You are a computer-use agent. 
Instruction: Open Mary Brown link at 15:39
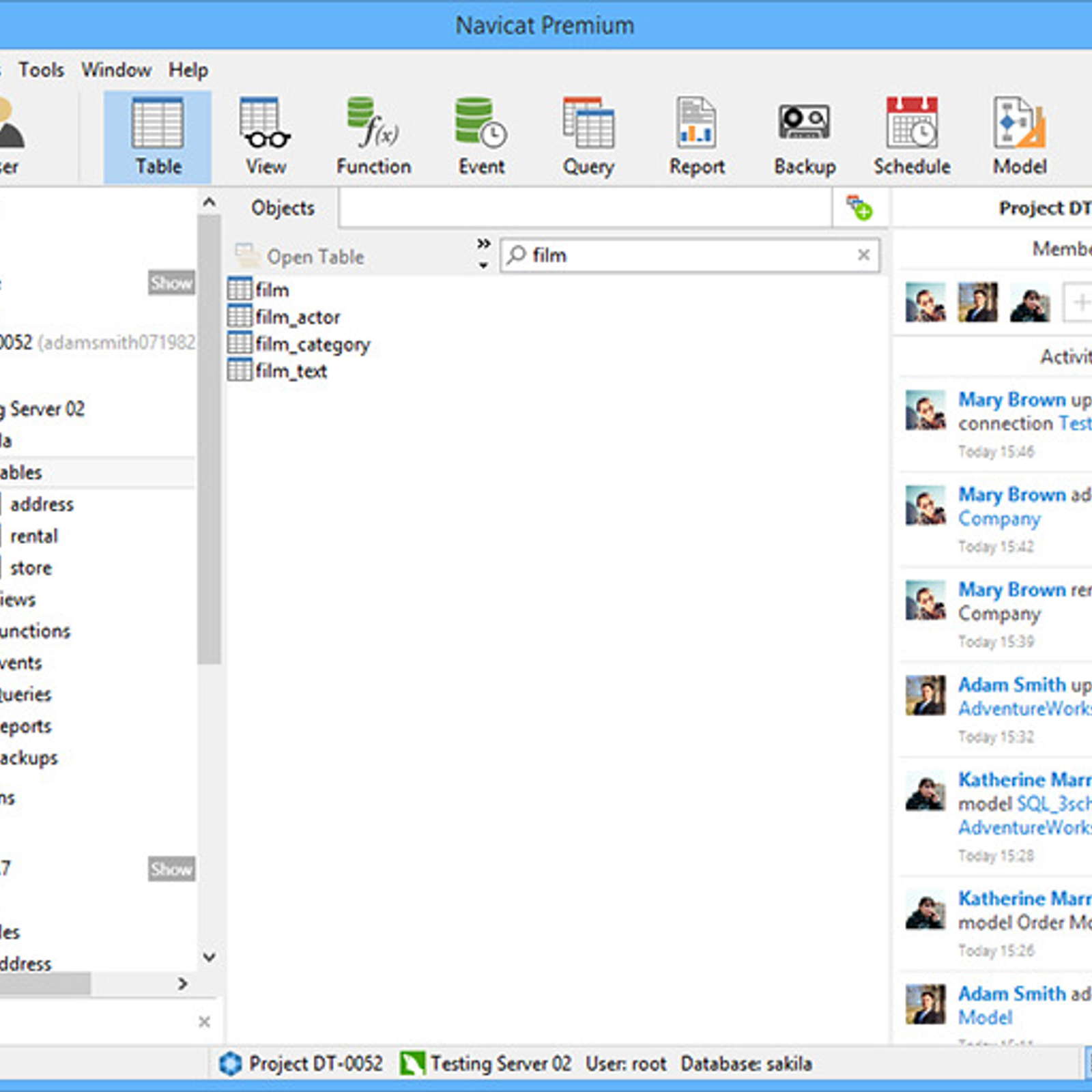tap(1011, 589)
